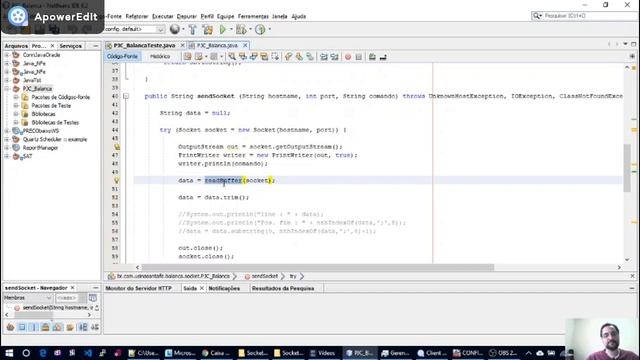
Task: Open the Arquivos panel tab
Action: (16, 46)
